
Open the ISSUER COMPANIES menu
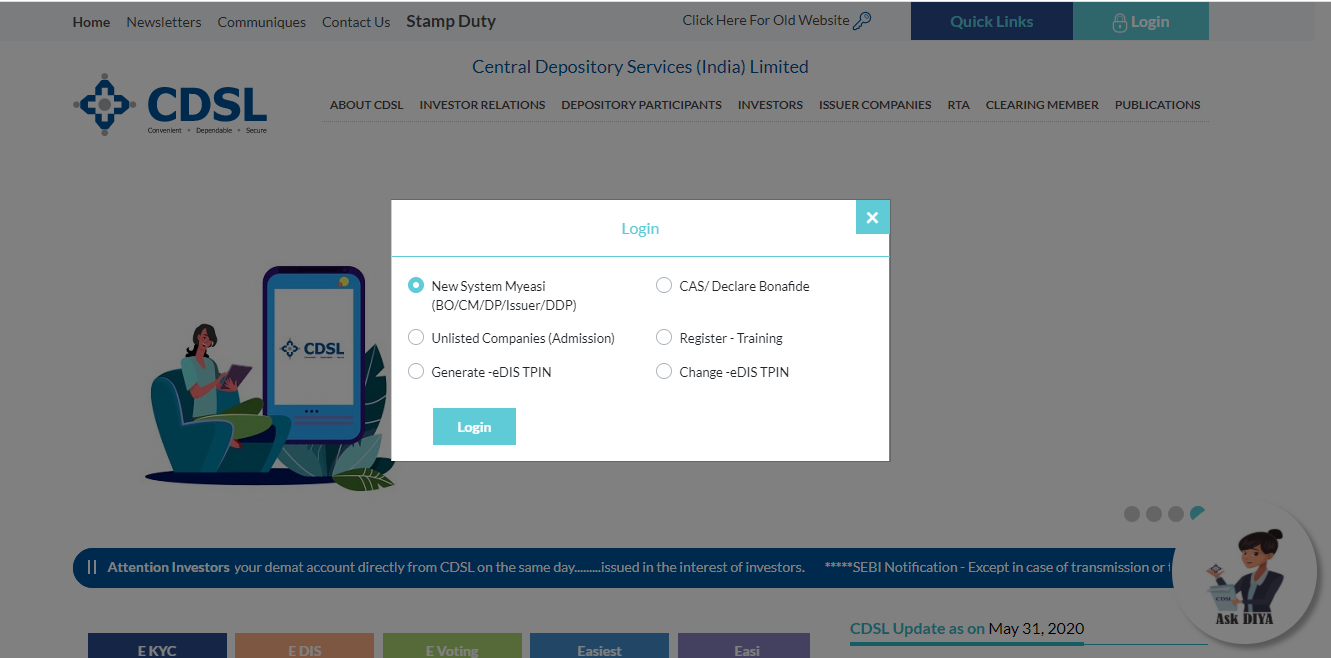[875, 105]
